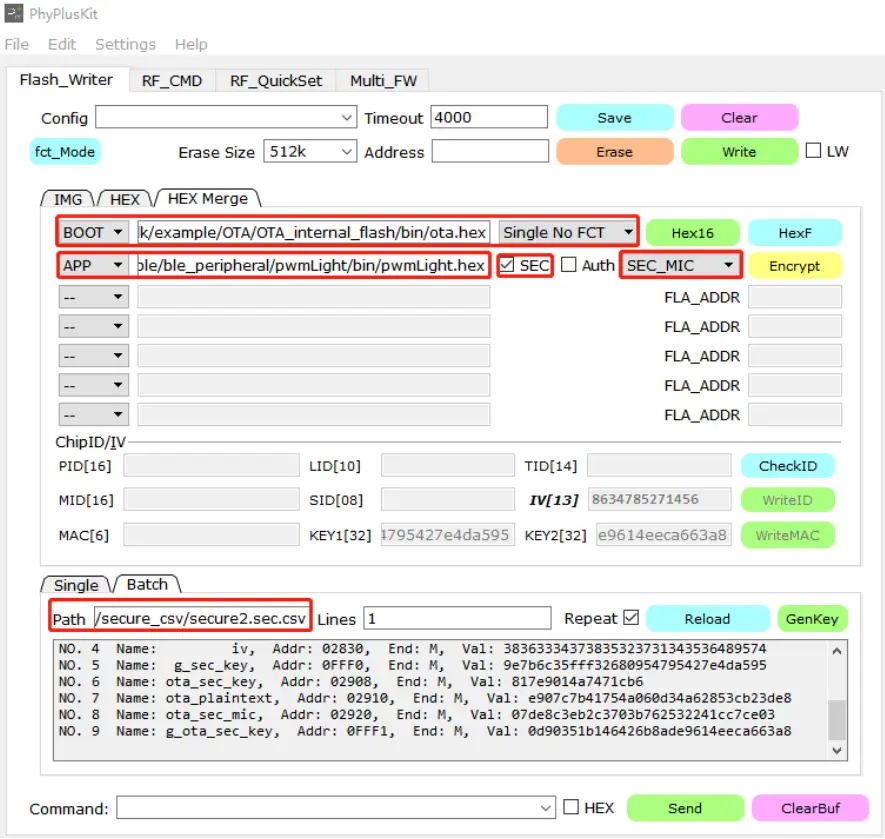The height and width of the screenshot is (839, 885).
Task: Click GenKey to generate keys
Action: click(812, 618)
